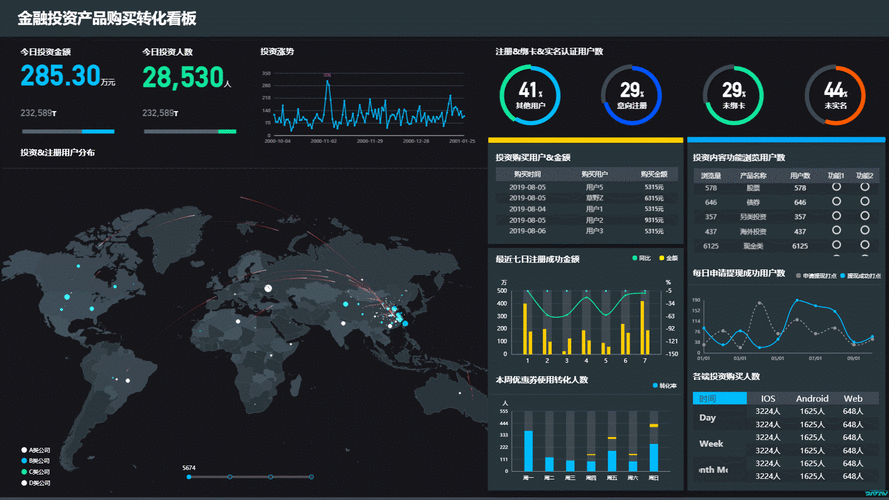Click the 时间 highlighted column header
Viewport: 889px width, 500px height.
pos(719,398)
